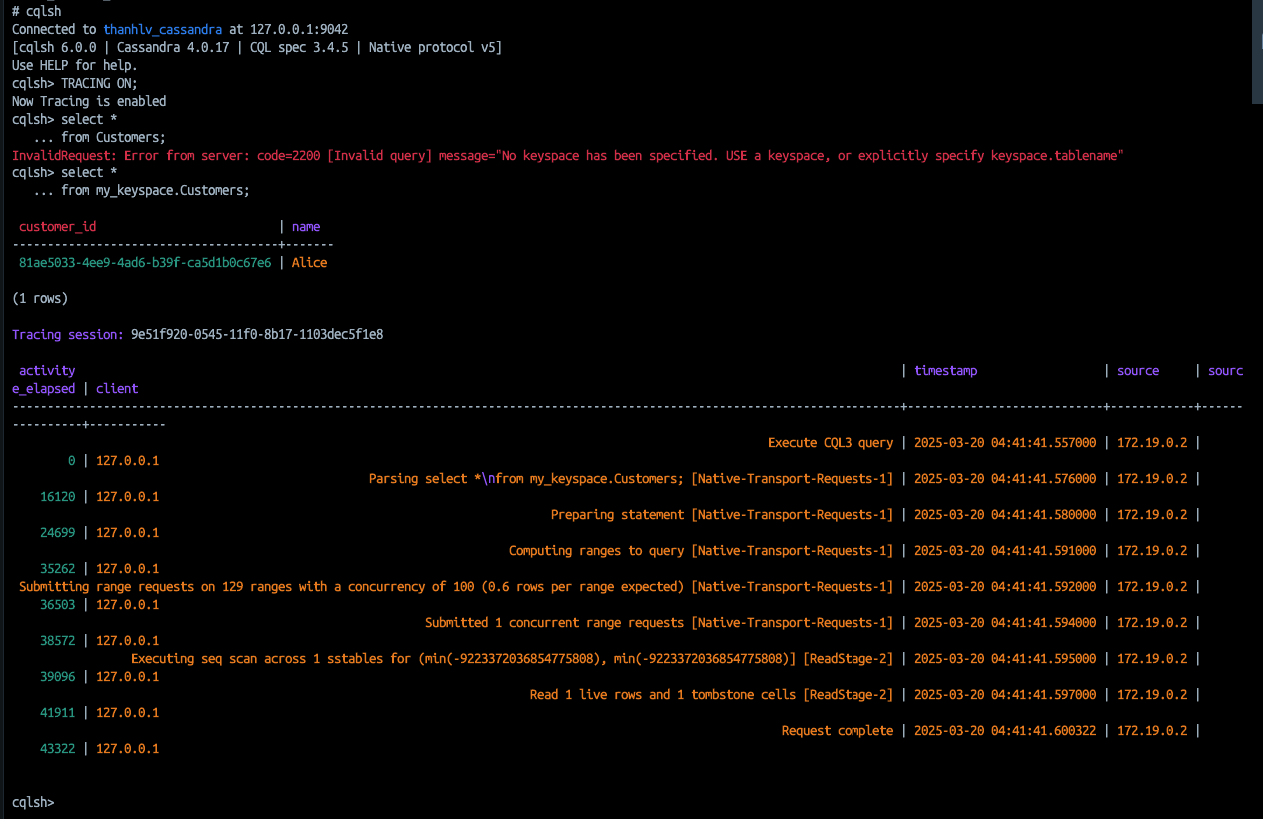Click 'Executing seq scan across 1 sstables' row

point(512,660)
